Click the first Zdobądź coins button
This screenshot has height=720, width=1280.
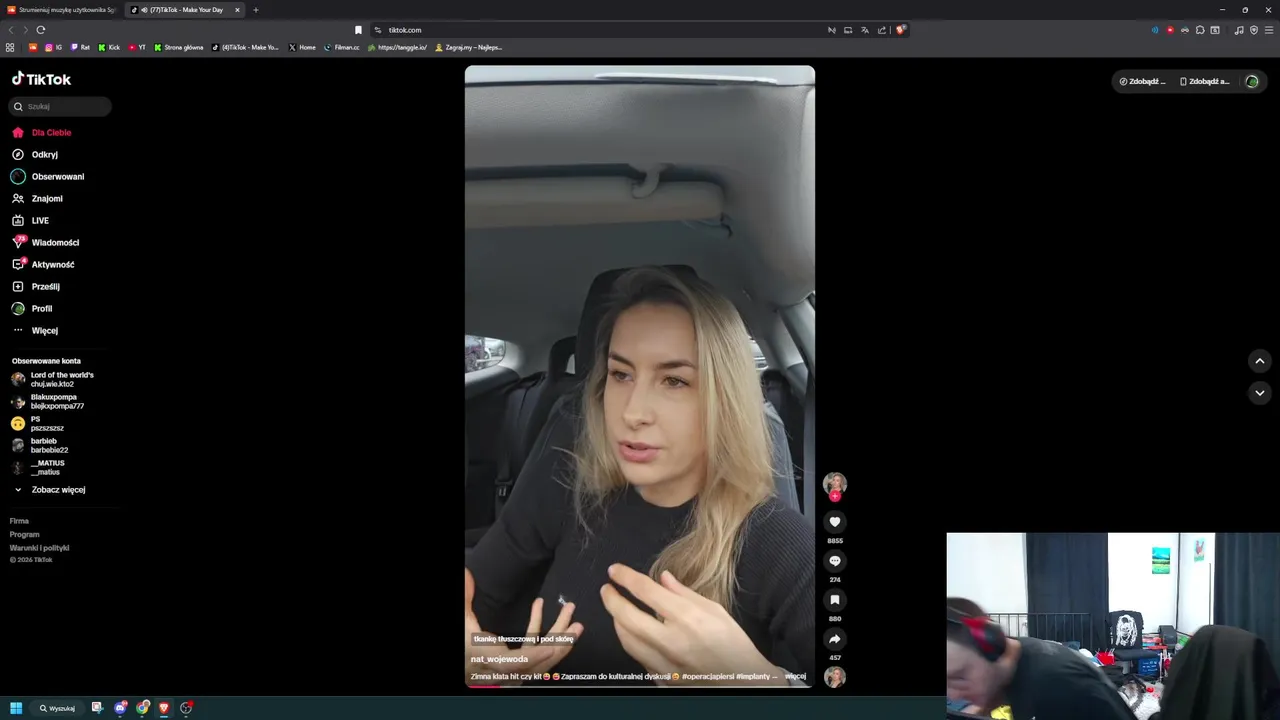click(1142, 81)
